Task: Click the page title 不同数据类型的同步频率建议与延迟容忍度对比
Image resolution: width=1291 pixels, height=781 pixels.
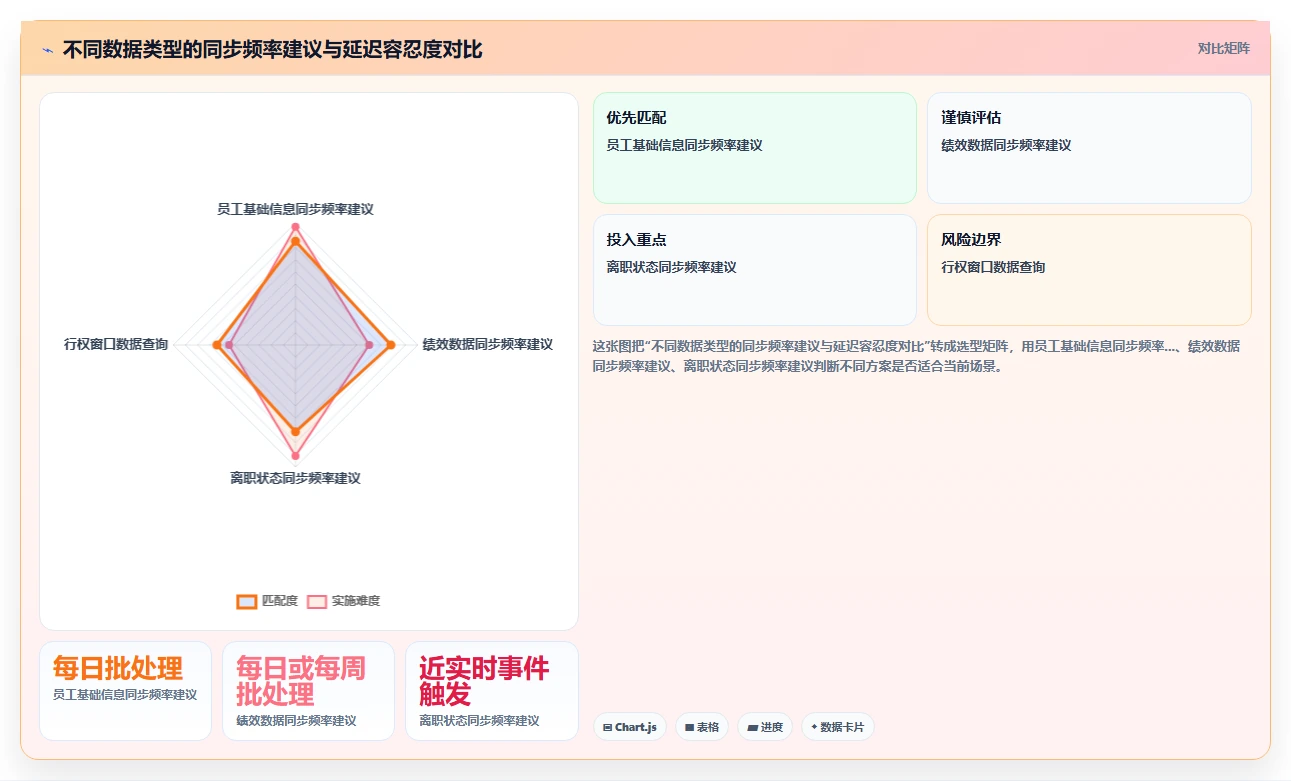Action: (x=272, y=49)
